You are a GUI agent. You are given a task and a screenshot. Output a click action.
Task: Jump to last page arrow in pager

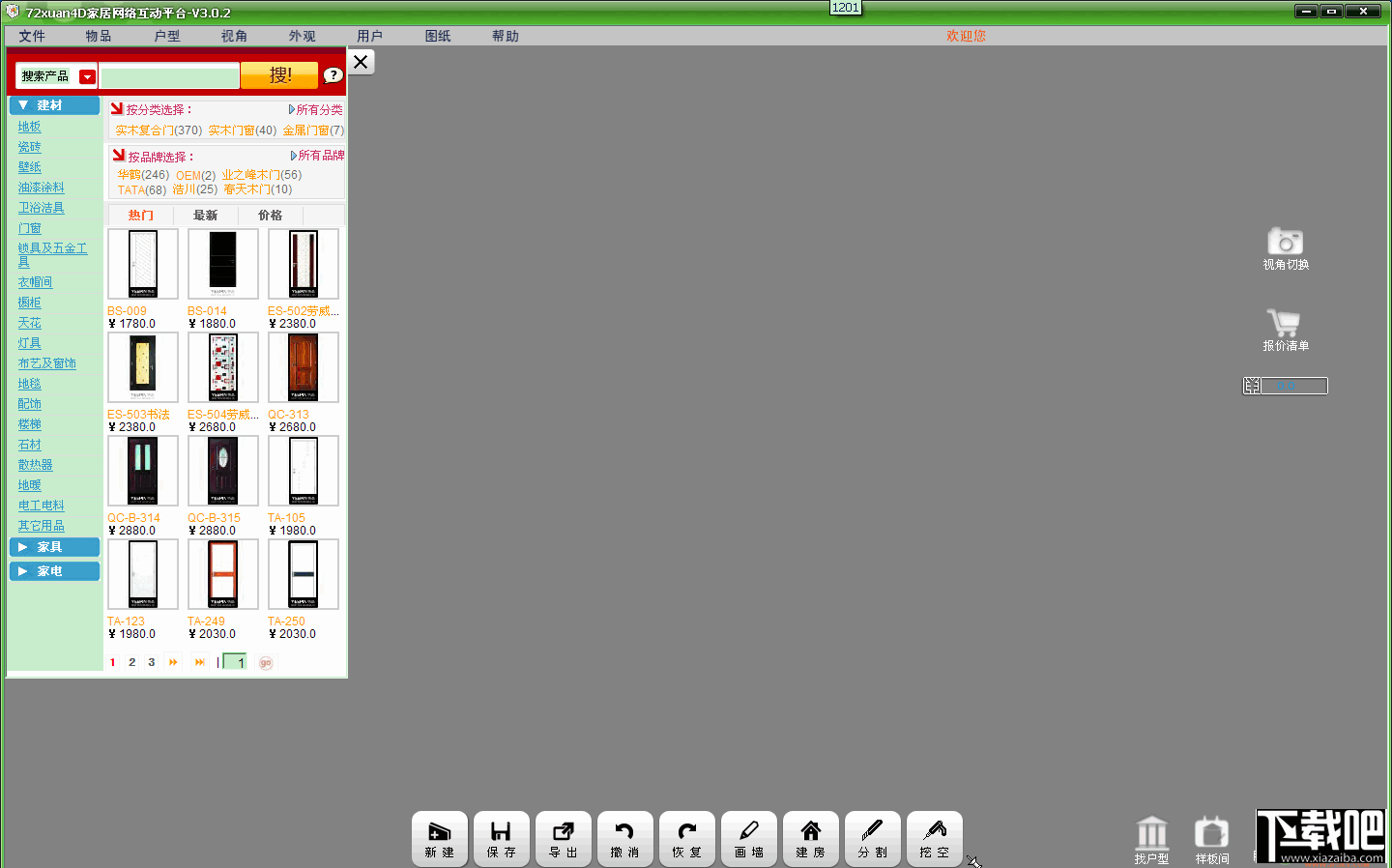click(199, 662)
